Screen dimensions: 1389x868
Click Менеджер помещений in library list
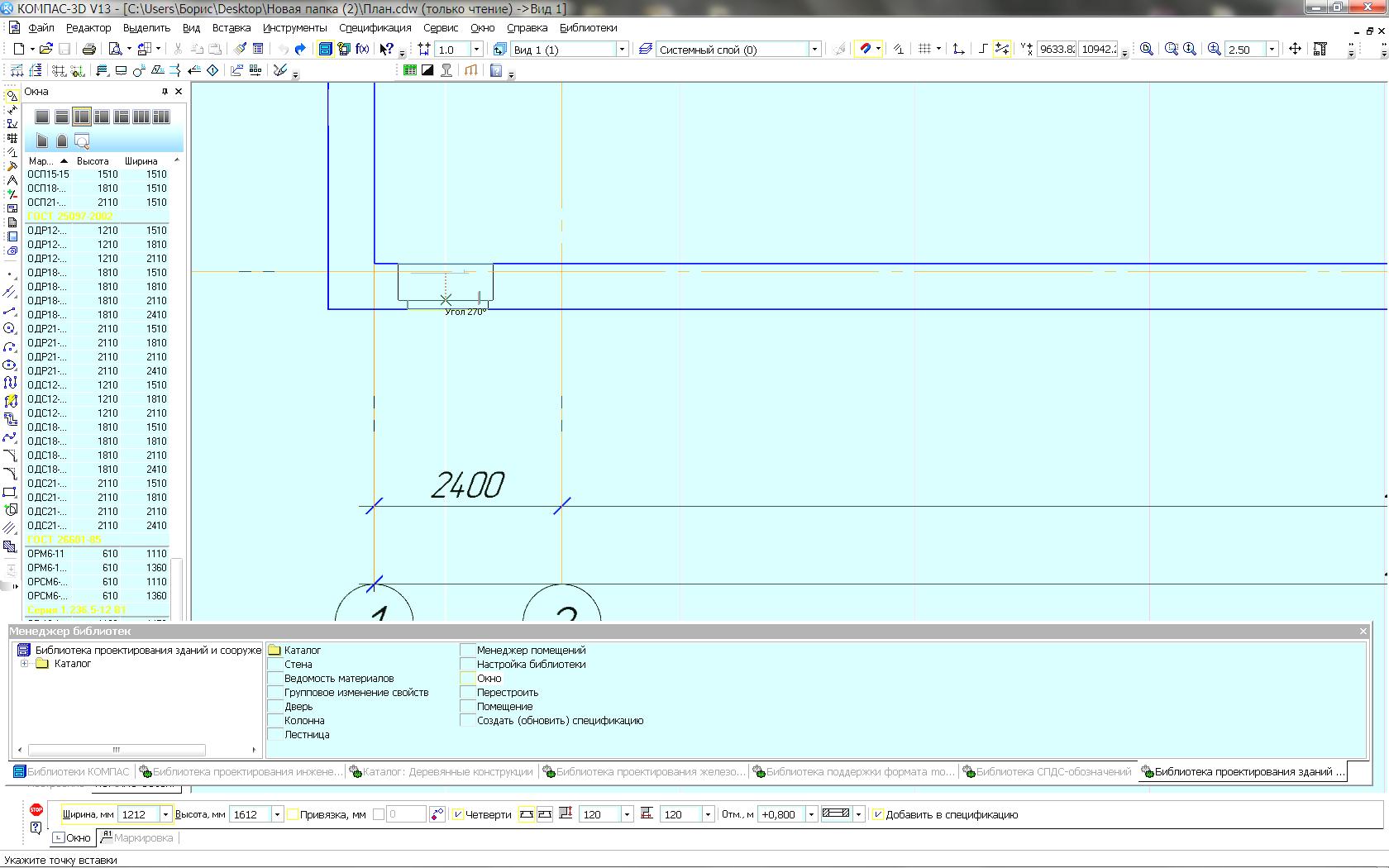coord(531,651)
